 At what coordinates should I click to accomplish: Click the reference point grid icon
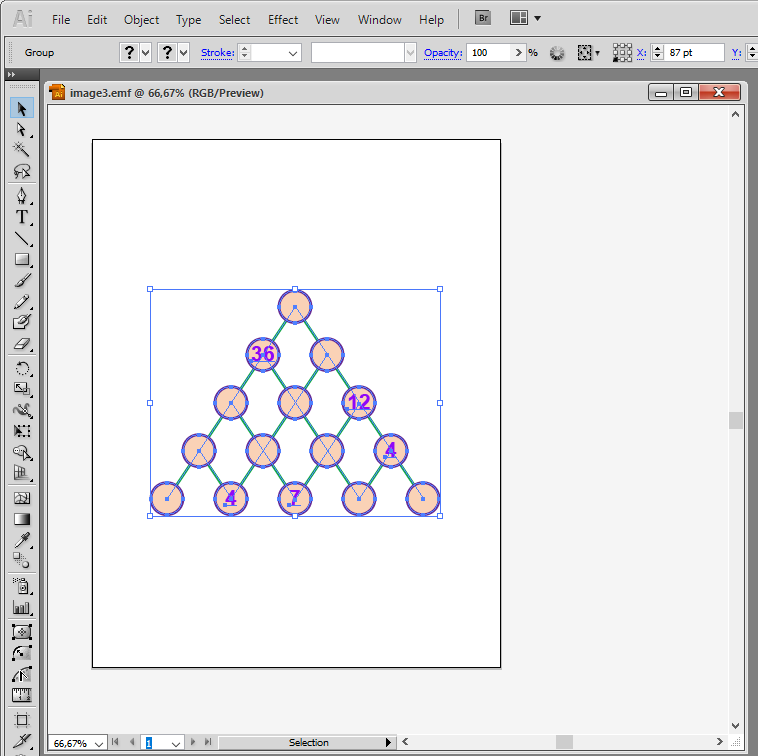tap(622, 53)
